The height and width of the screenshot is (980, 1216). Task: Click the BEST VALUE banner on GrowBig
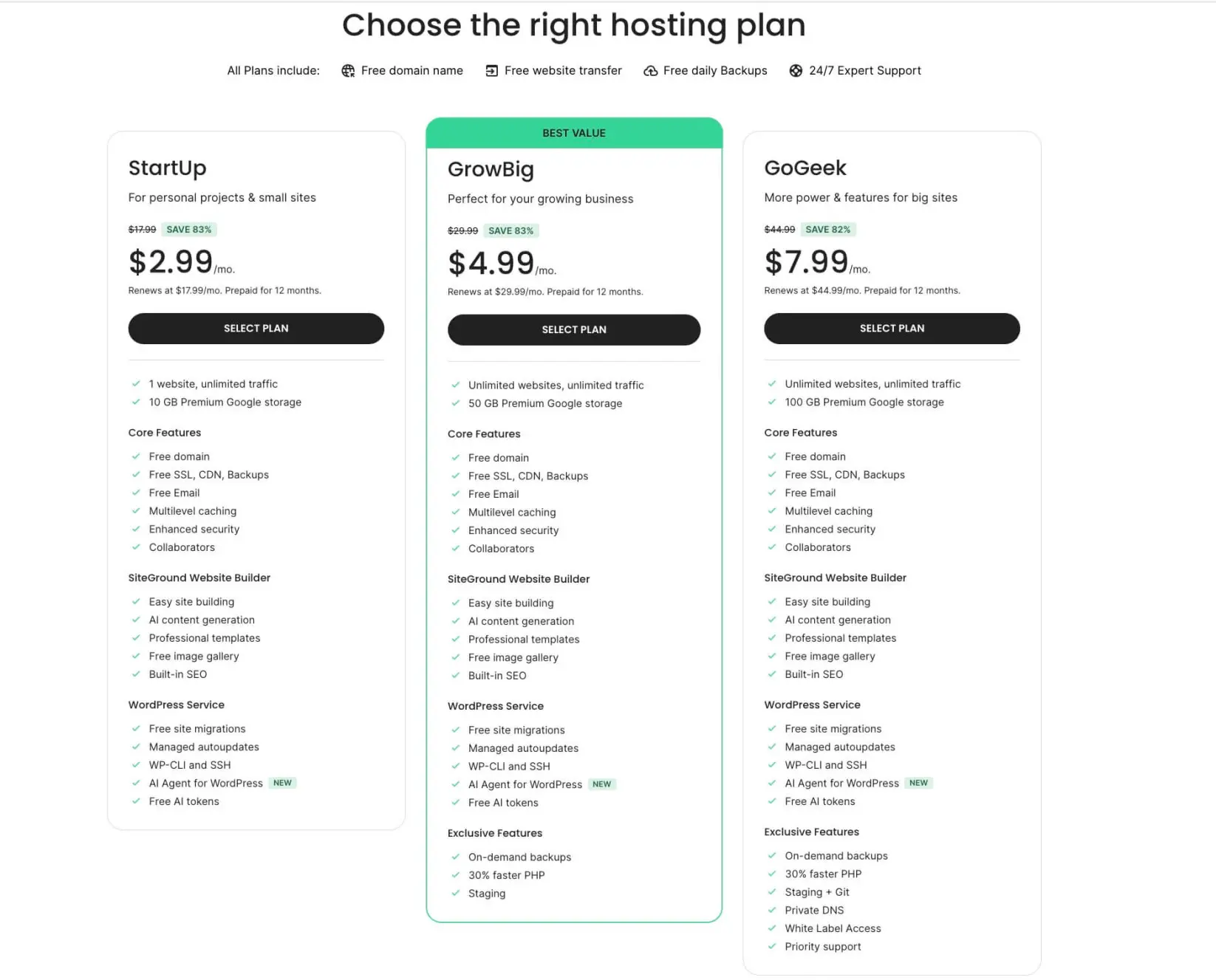click(574, 133)
